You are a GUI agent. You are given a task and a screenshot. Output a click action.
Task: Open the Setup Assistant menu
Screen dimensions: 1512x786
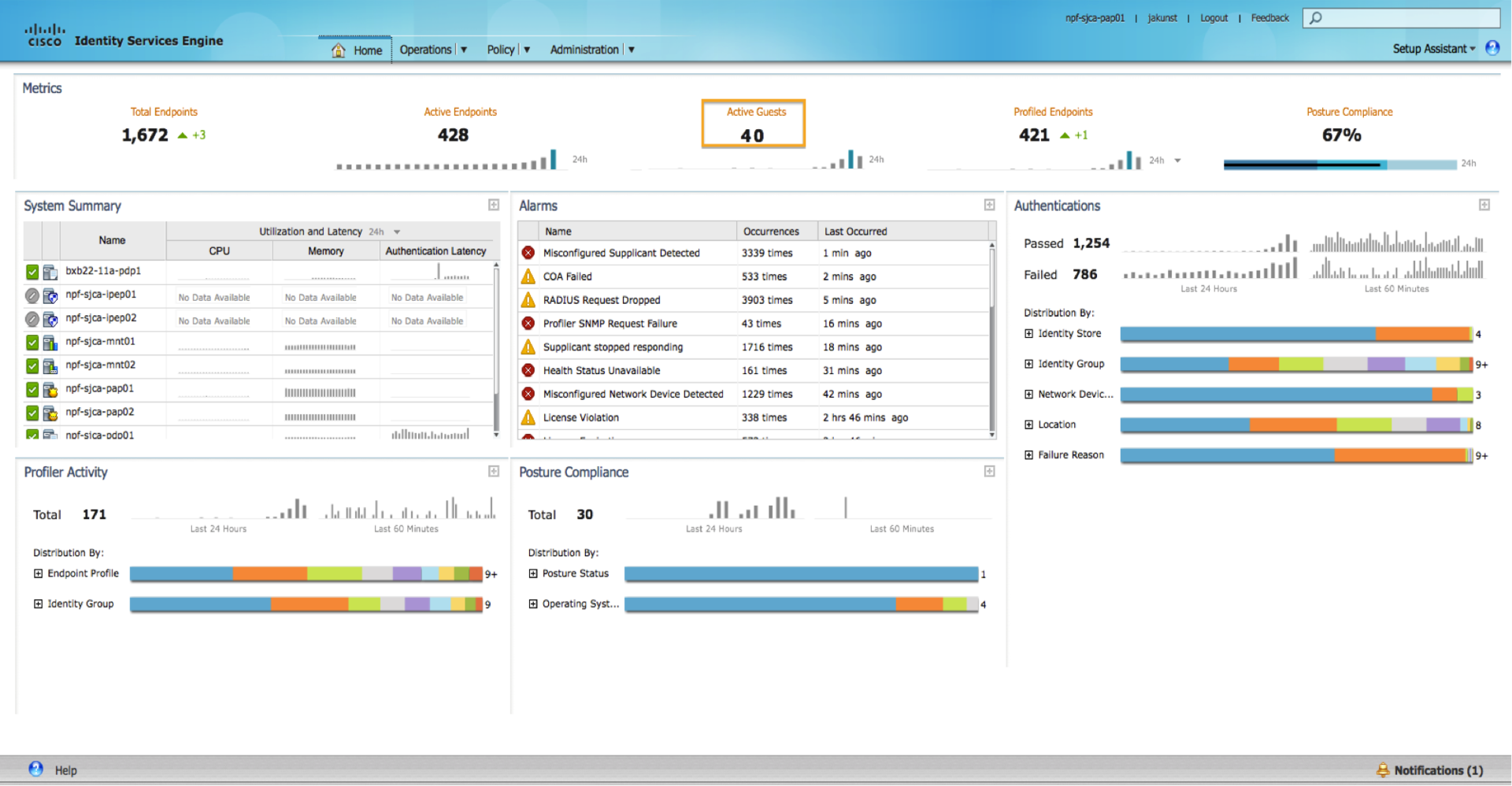click(x=1434, y=49)
